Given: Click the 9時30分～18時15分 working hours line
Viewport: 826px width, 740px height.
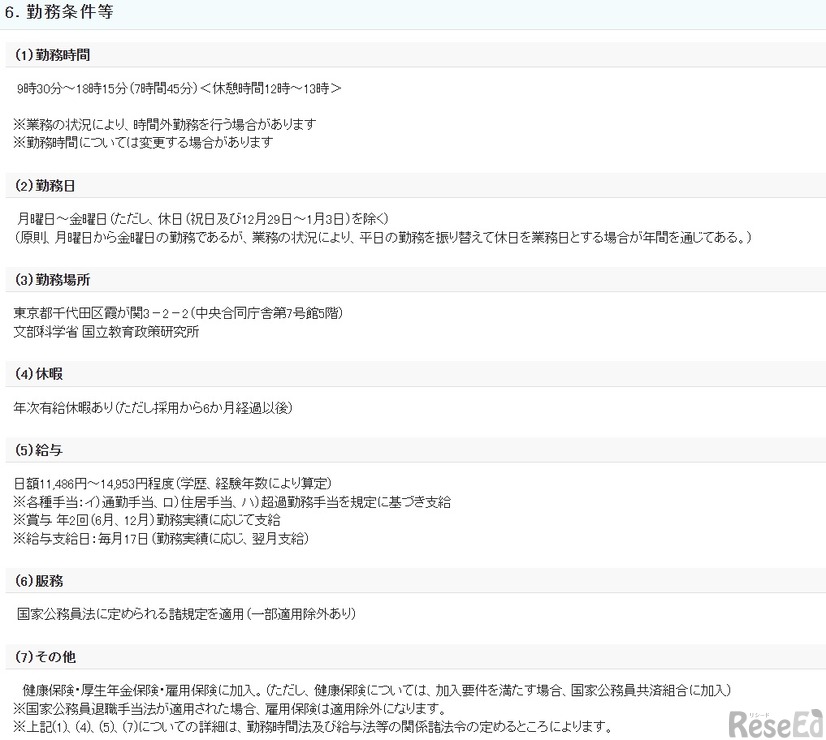Looking at the screenshot, I should [180, 88].
